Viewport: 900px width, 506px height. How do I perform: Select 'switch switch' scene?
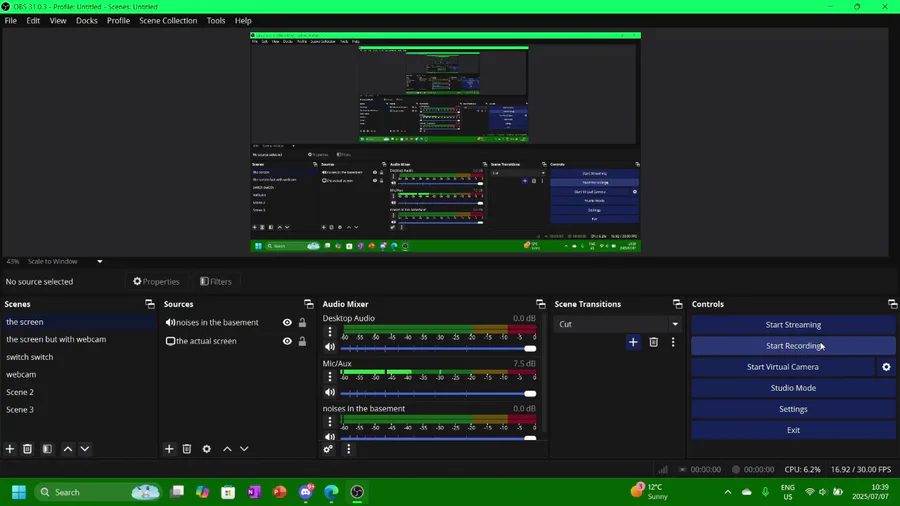click(x=30, y=357)
